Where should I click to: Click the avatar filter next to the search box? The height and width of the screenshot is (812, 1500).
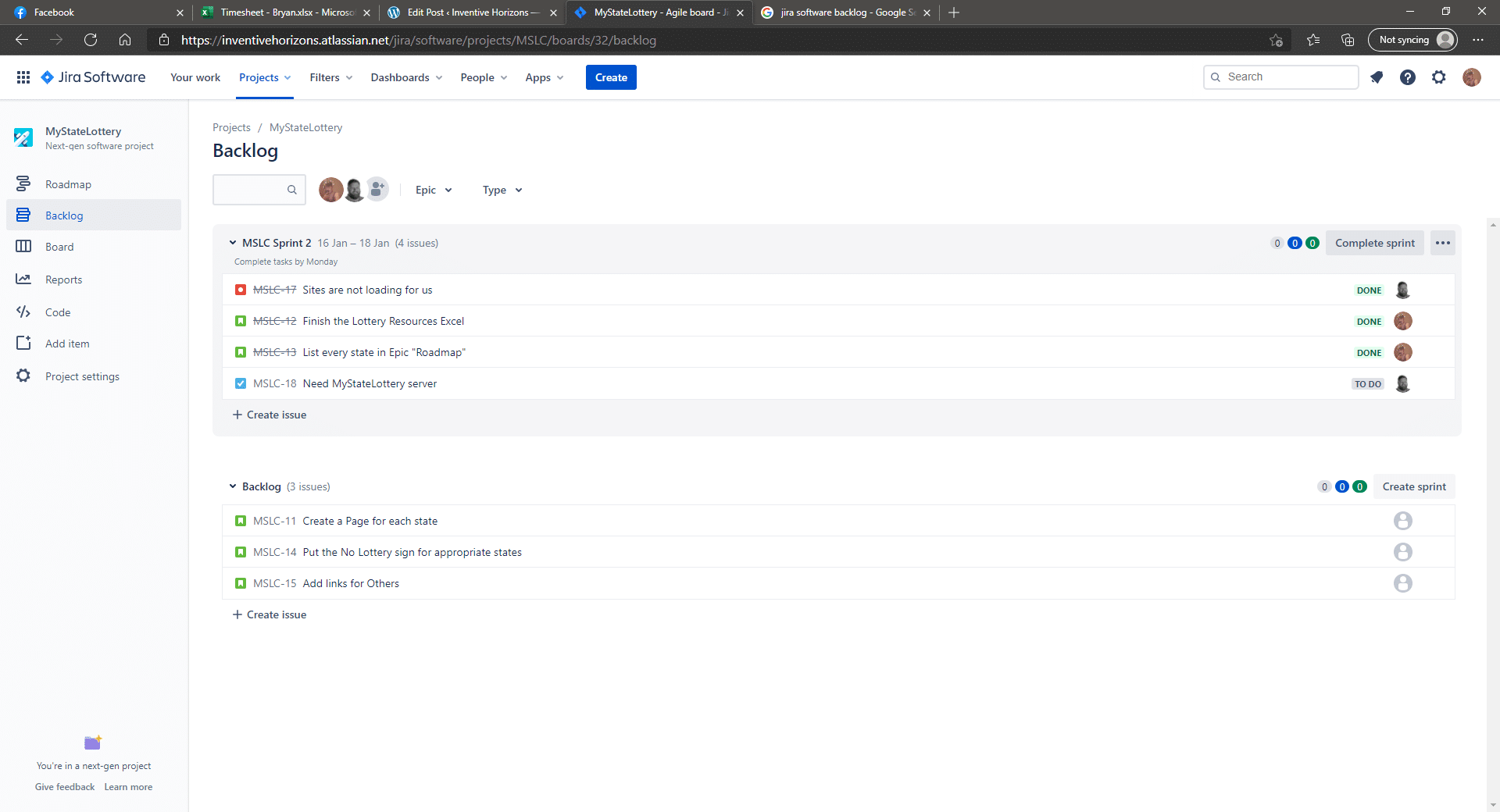tap(331, 189)
